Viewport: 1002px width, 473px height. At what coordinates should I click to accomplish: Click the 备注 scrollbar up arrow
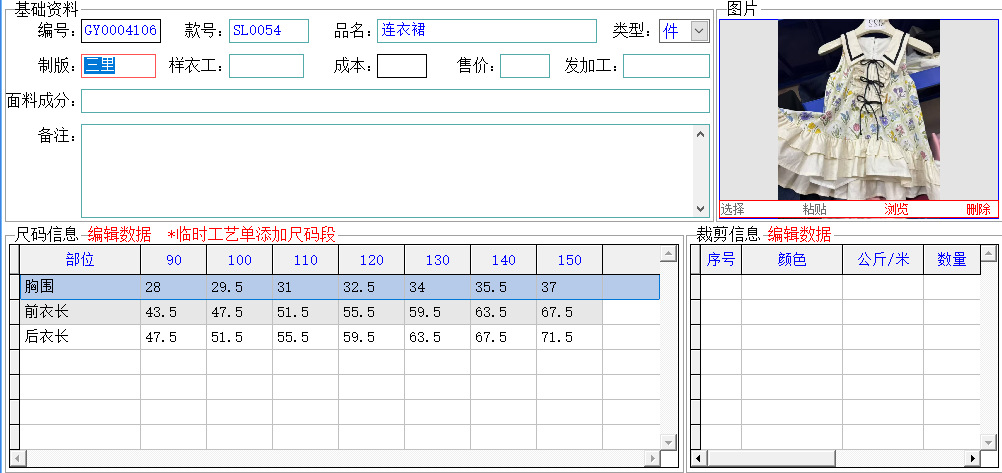701,134
